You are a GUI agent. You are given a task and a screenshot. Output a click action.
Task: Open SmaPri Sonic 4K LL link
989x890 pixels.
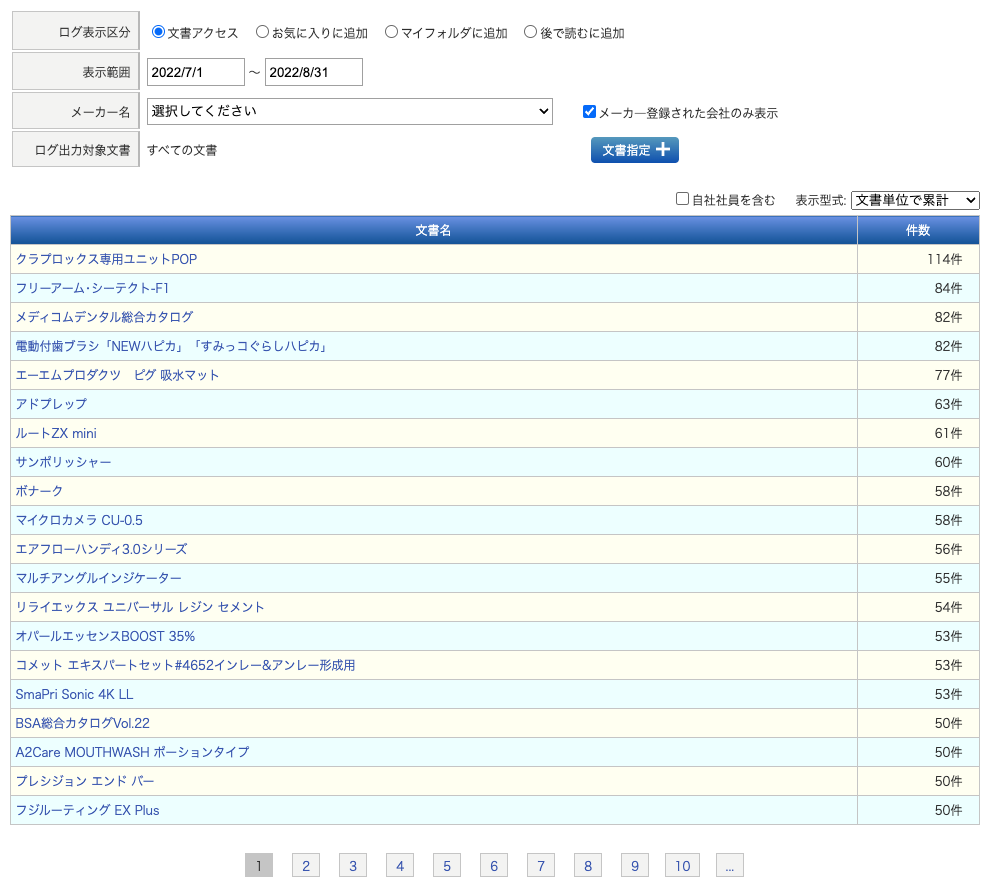(x=74, y=694)
